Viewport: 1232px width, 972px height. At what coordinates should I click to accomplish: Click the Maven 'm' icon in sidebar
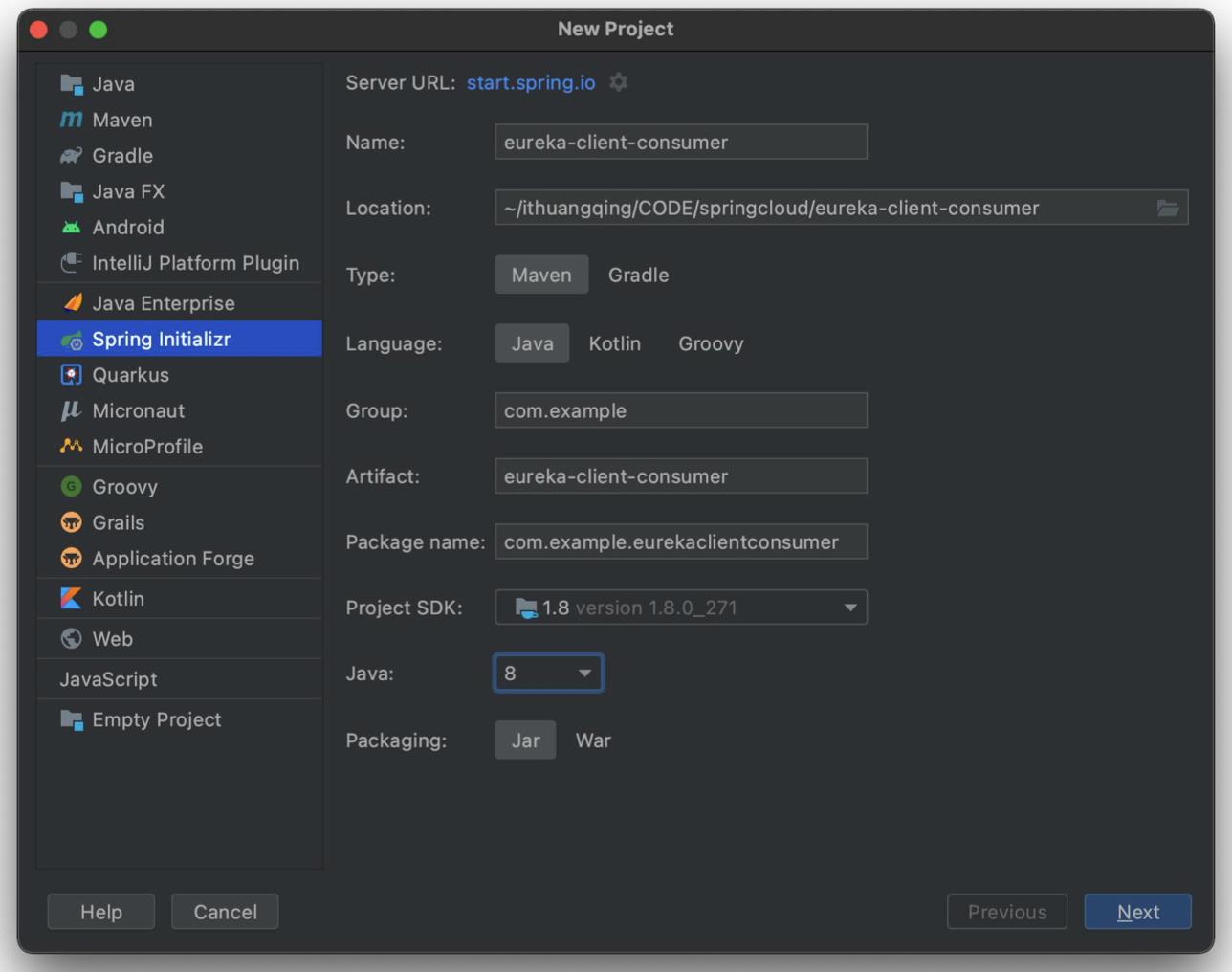tap(71, 120)
